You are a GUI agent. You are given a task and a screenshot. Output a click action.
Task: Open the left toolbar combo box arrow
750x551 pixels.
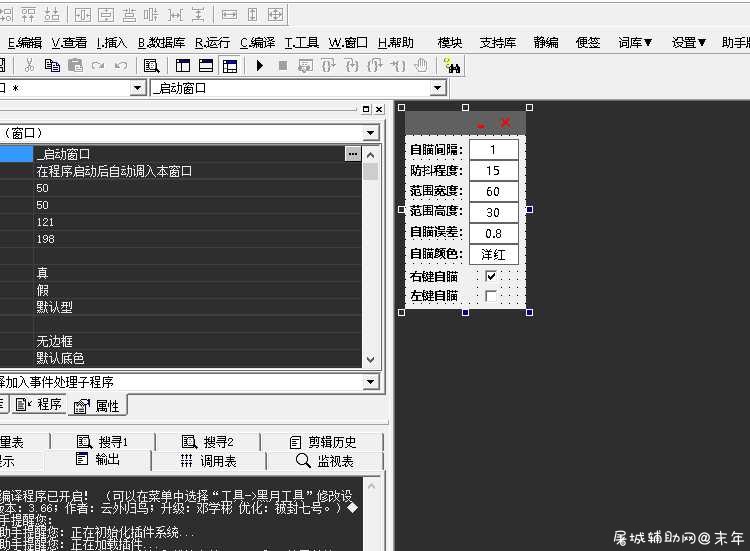(x=137, y=88)
